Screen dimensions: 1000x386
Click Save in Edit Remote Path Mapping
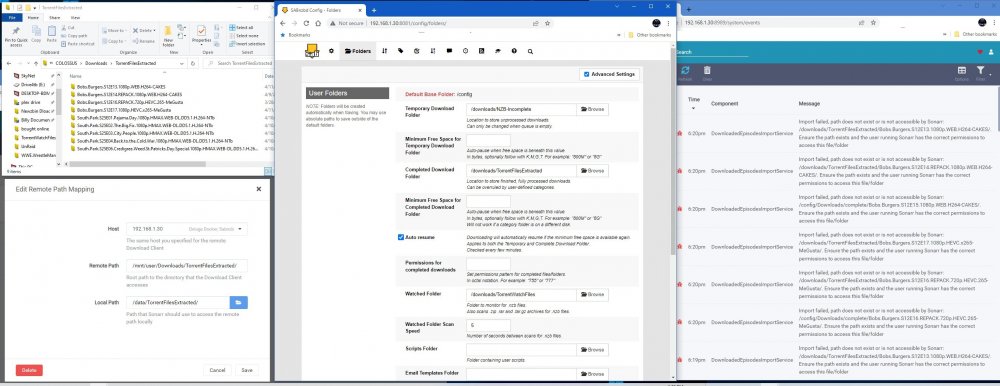(x=247, y=370)
